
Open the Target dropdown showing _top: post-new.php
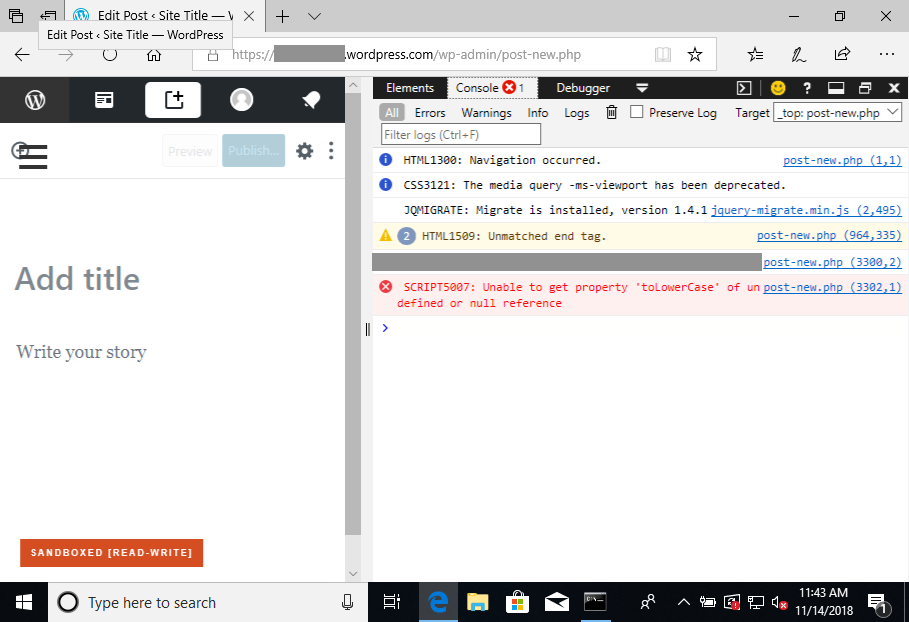coord(837,112)
